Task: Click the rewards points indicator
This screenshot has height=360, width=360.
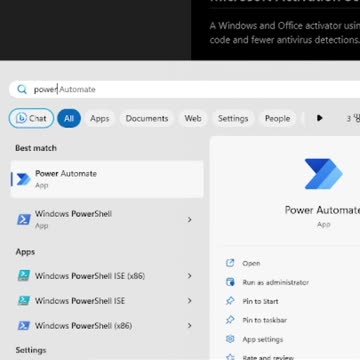Action: pyautogui.click(x=353, y=118)
